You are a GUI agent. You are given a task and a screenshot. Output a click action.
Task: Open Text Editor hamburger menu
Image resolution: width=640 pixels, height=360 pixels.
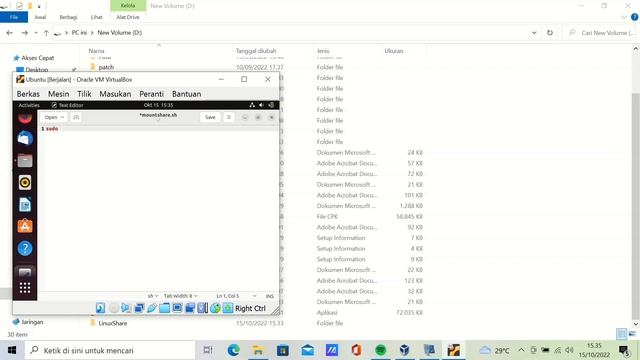point(229,117)
